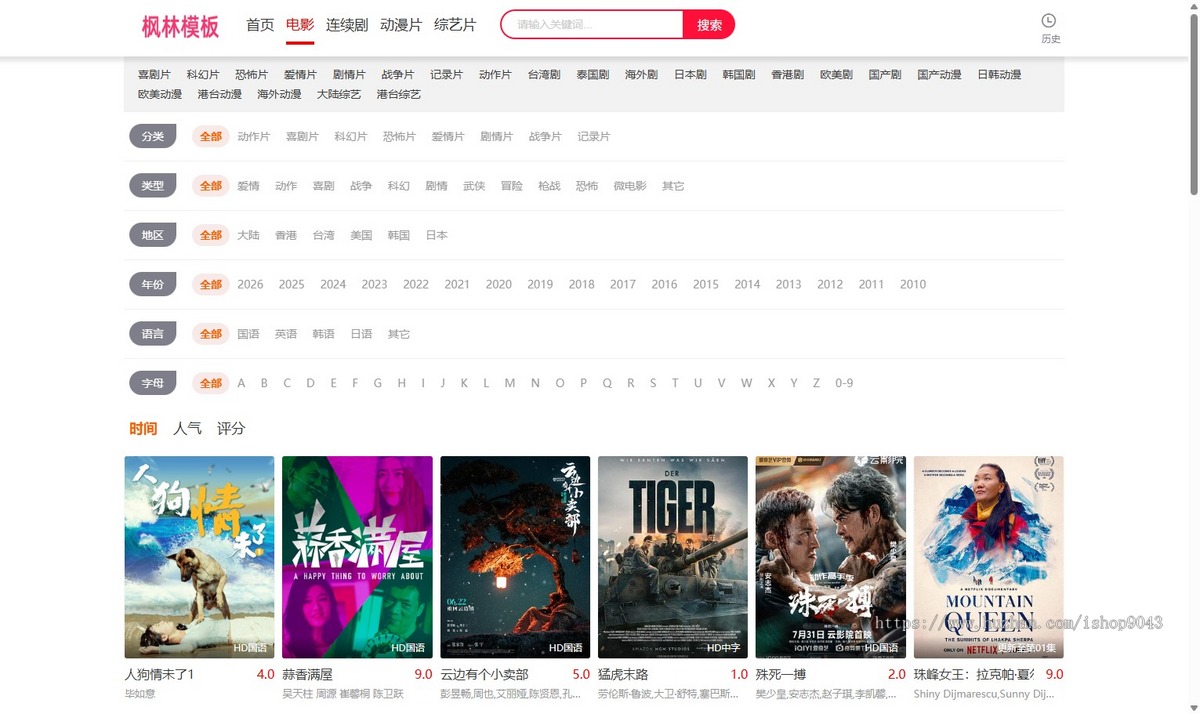The height and width of the screenshot is (714, 1200).
Task: Select 动作片 in the 分类 filter row
Action: coord(253,136)
